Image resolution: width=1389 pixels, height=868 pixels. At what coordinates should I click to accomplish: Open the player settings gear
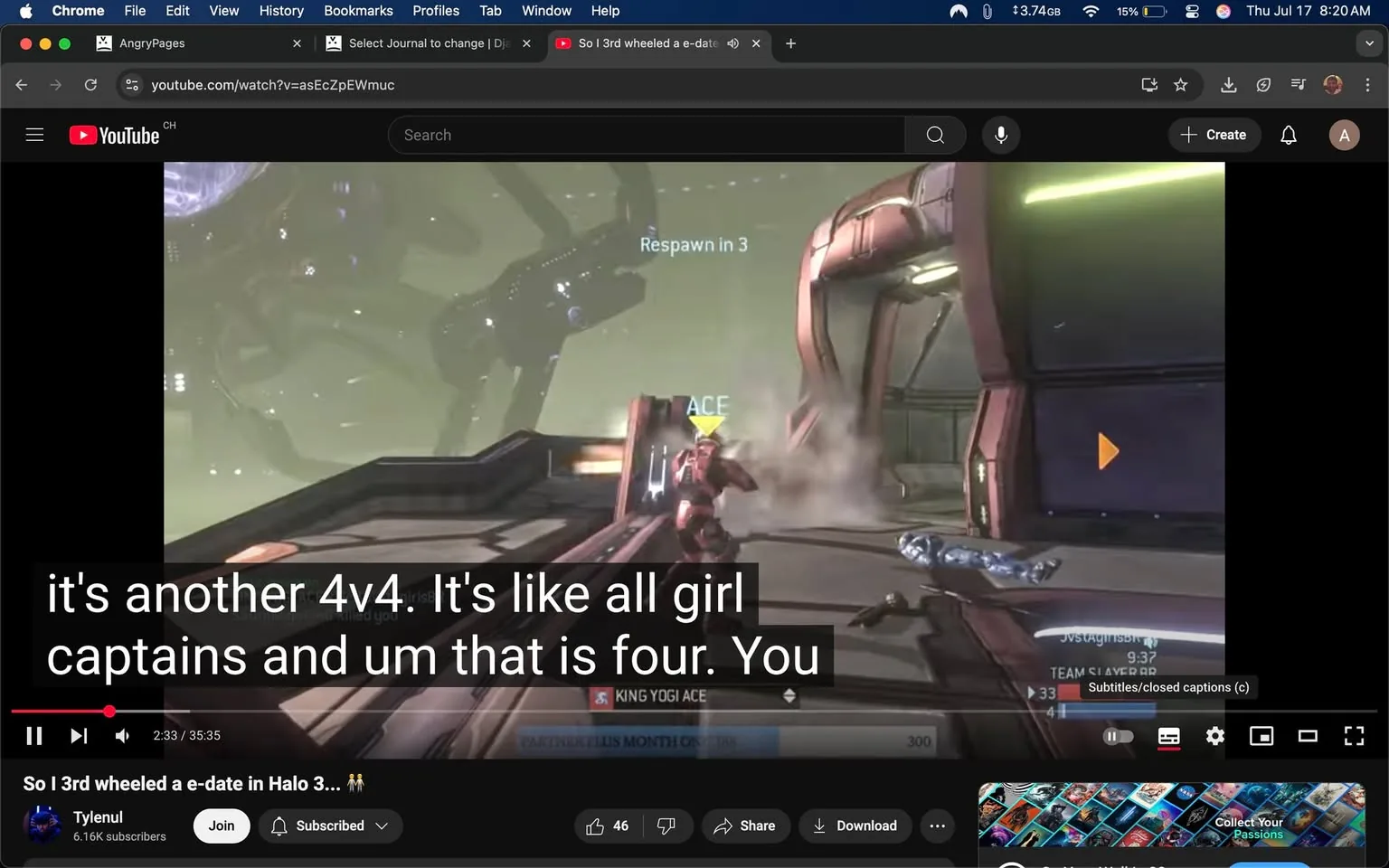1214,735
